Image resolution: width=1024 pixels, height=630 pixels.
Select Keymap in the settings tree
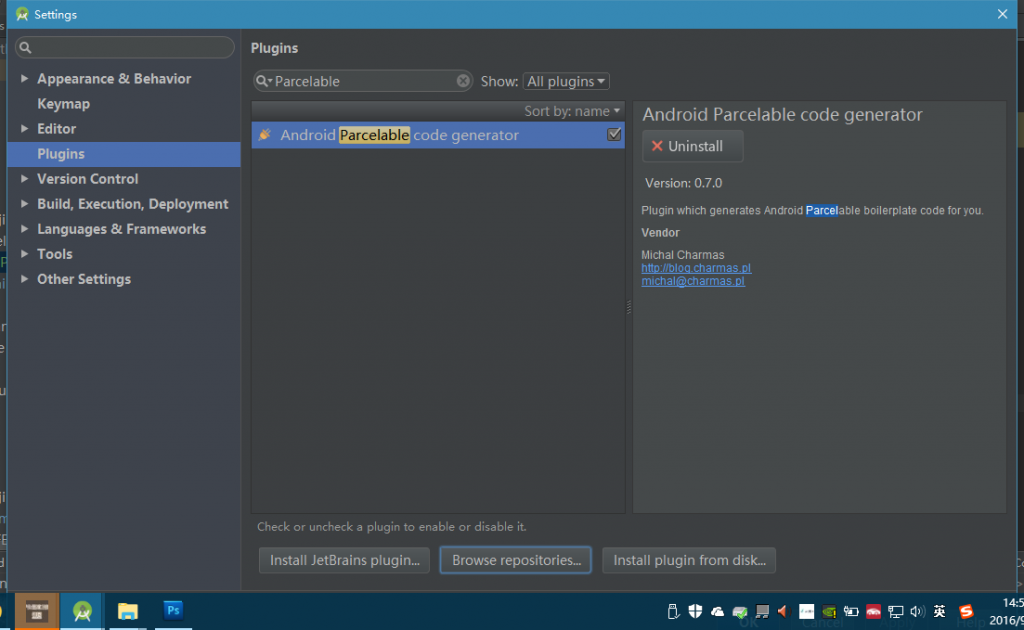[x=63, y=104]
